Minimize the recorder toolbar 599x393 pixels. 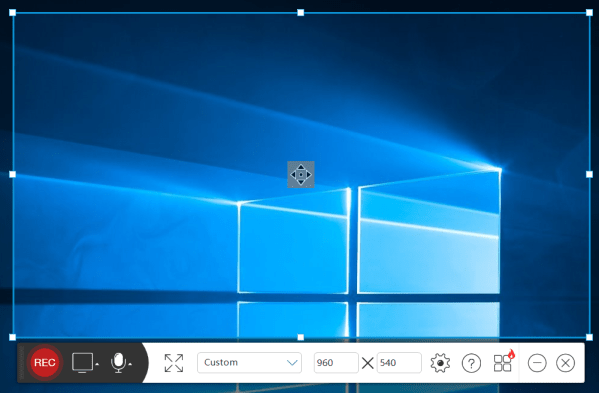[x=537, y=363]
